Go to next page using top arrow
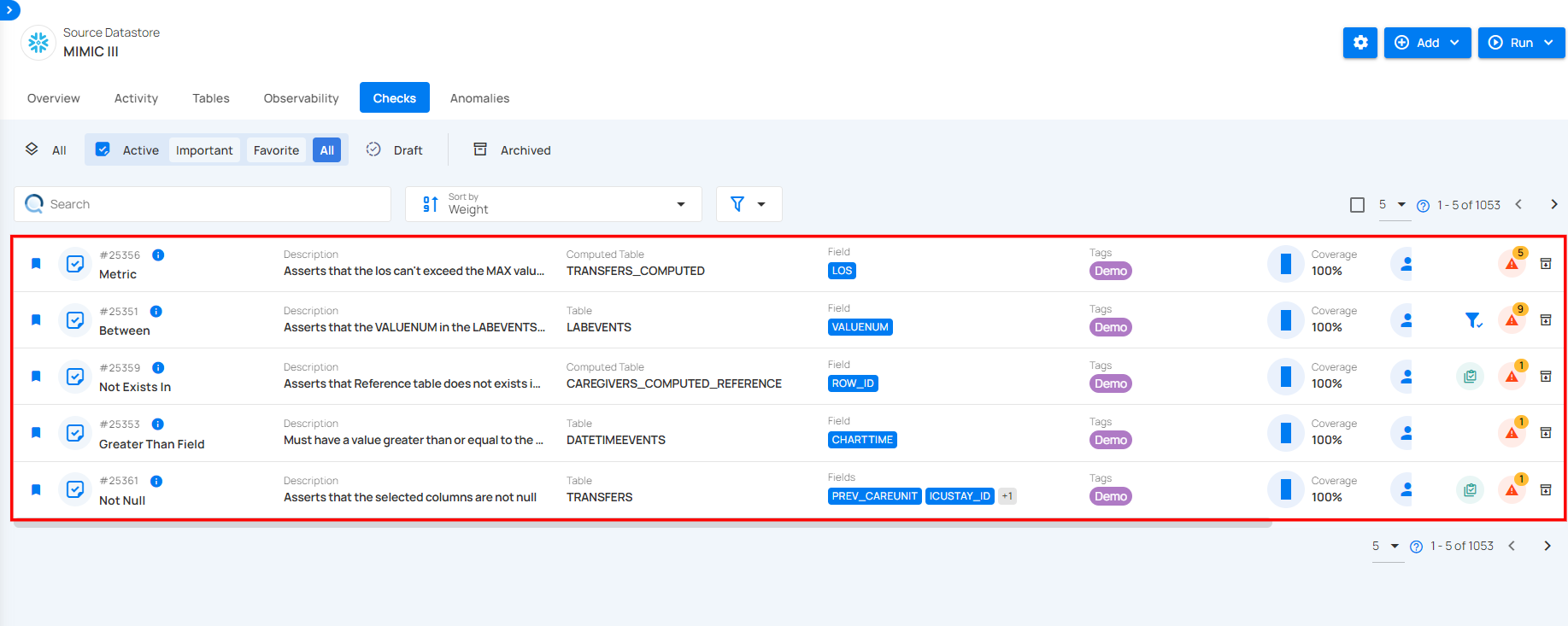Image resolution: width=1568 pixels, height=626 pixels. [1553, 204]
